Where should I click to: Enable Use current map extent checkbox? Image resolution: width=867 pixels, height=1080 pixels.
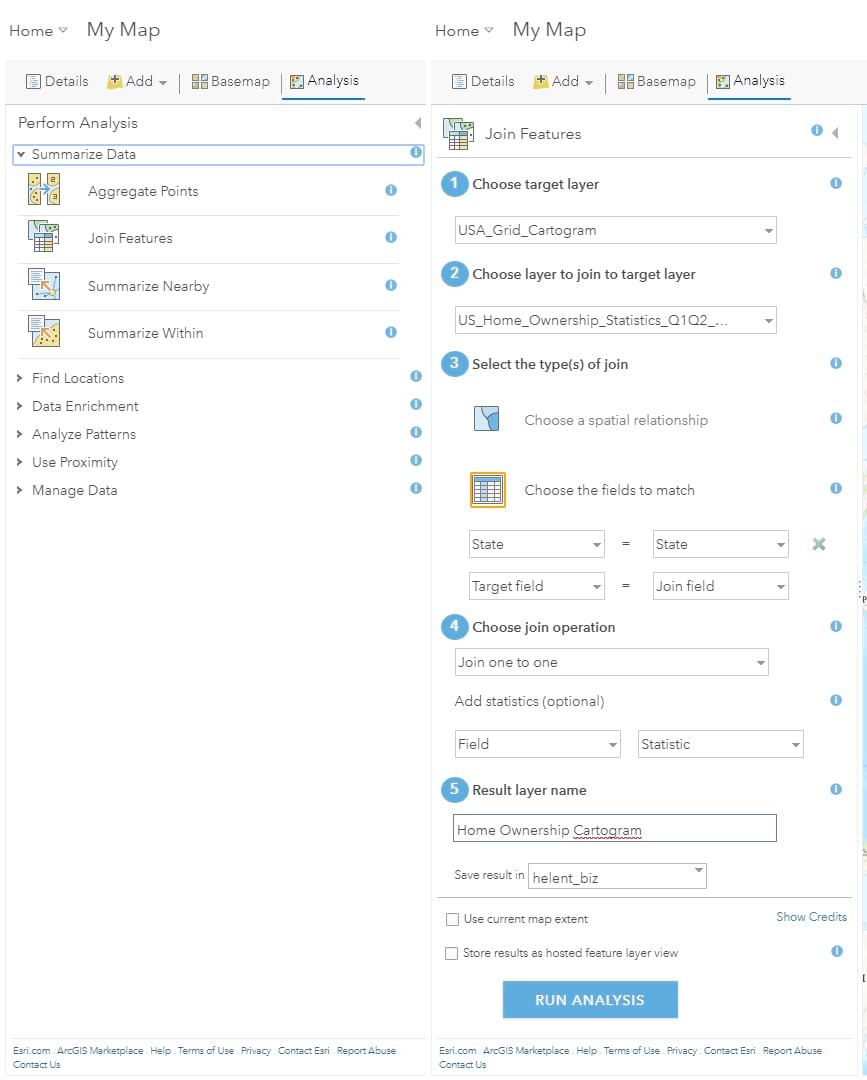coord(452,919)
